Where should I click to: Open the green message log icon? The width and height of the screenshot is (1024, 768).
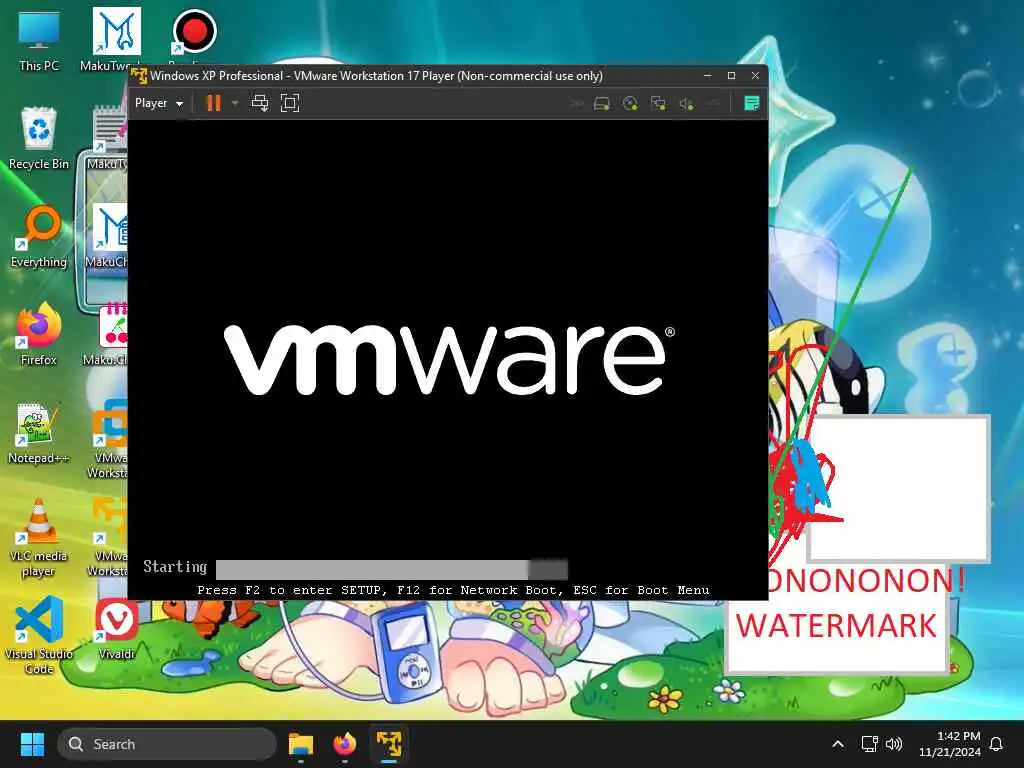pyautogui.click(x=752, y=103)
